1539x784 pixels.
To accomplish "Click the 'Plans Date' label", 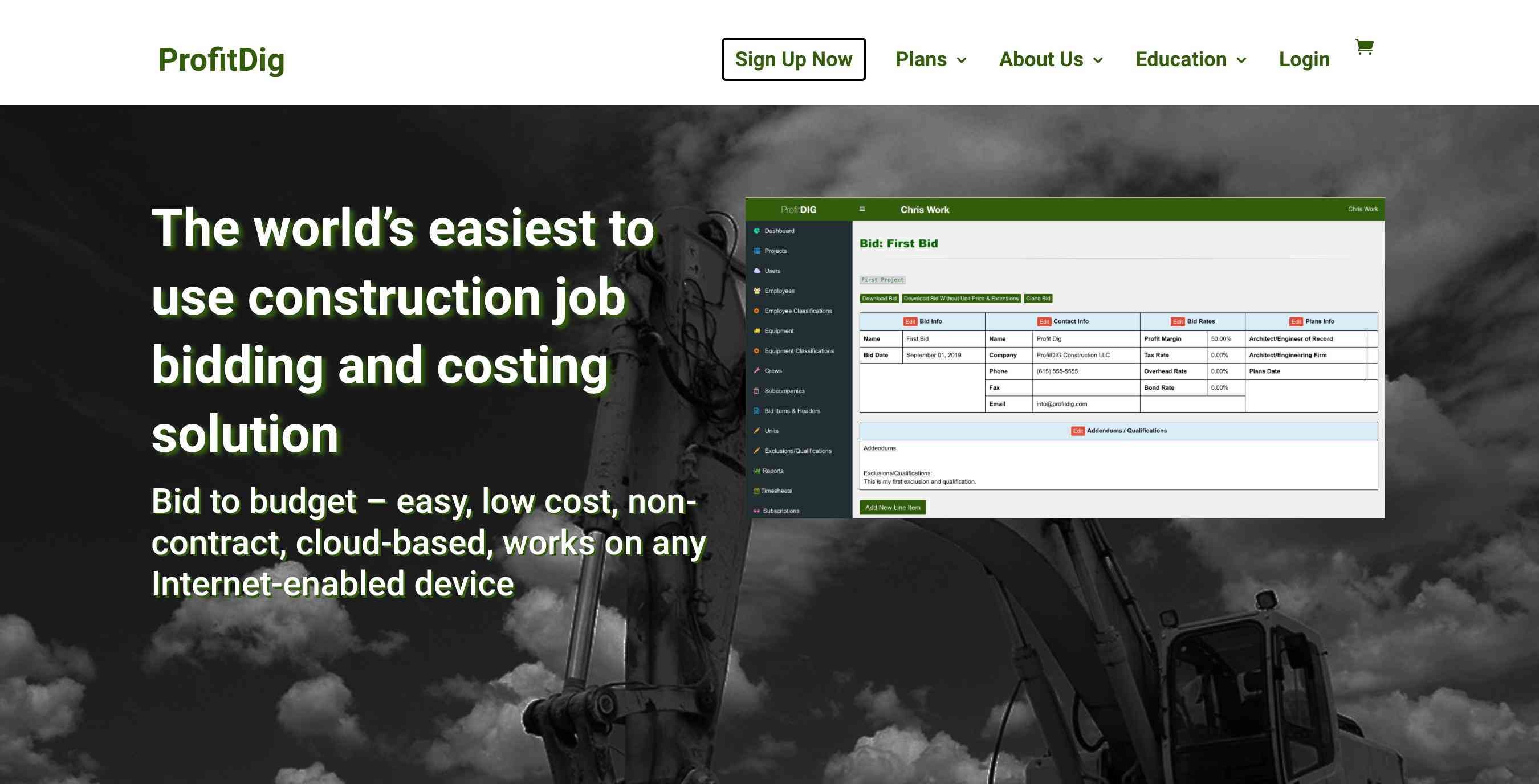I will tap(1264, 371).
